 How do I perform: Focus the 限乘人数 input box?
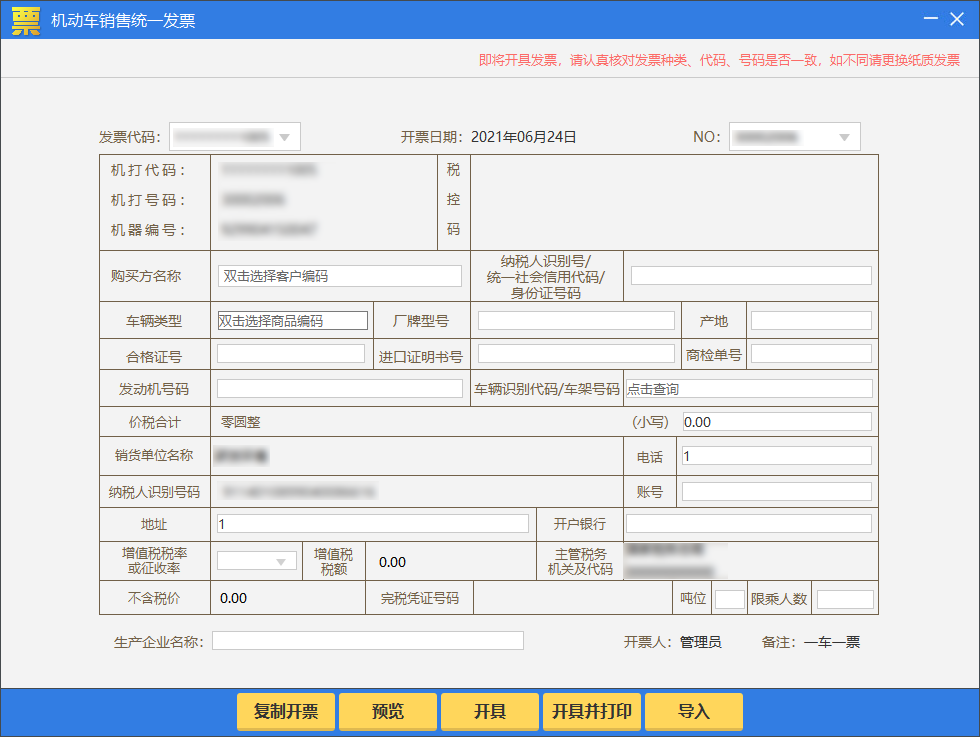point(845,599)
